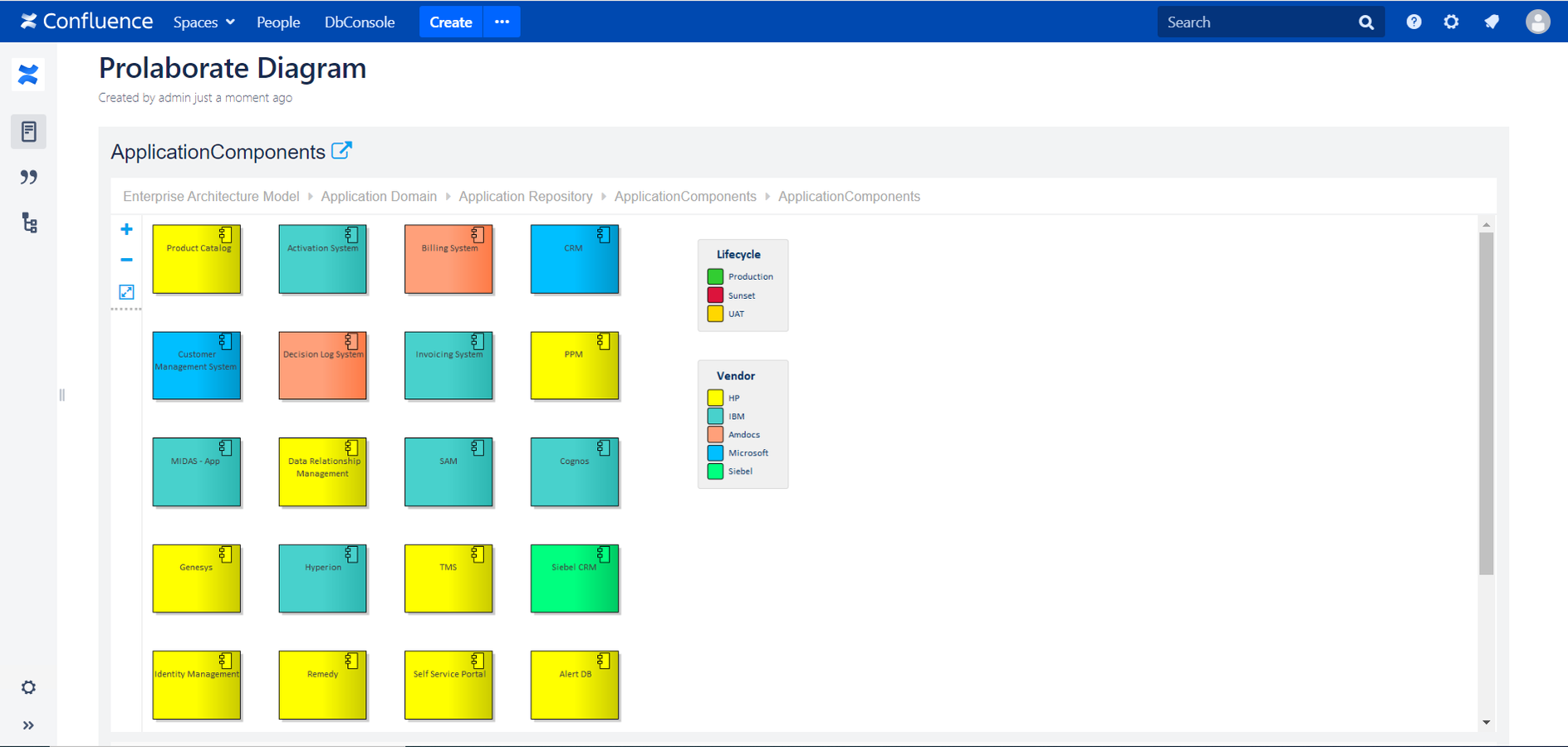
Task: Zoom in the diagram with plus icon
Action: coord(126,229)
